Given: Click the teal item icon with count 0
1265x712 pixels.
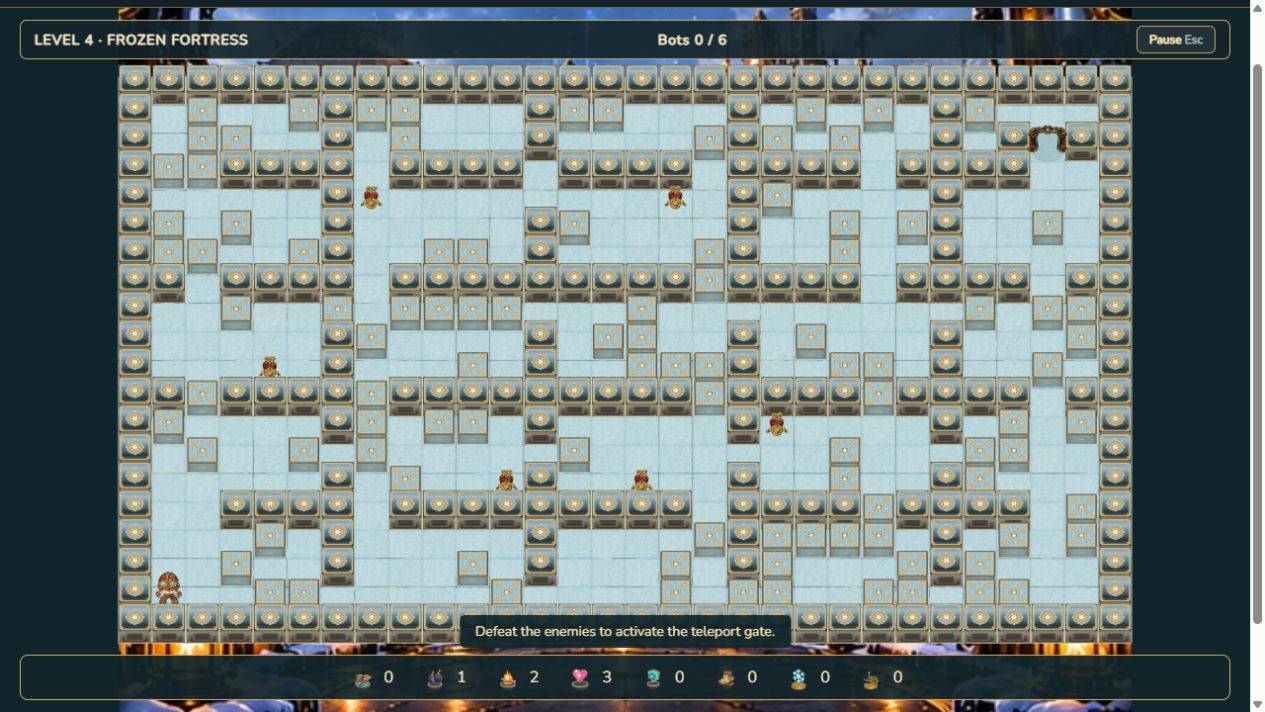Looking at the screenshot, I should coord(363,678).
